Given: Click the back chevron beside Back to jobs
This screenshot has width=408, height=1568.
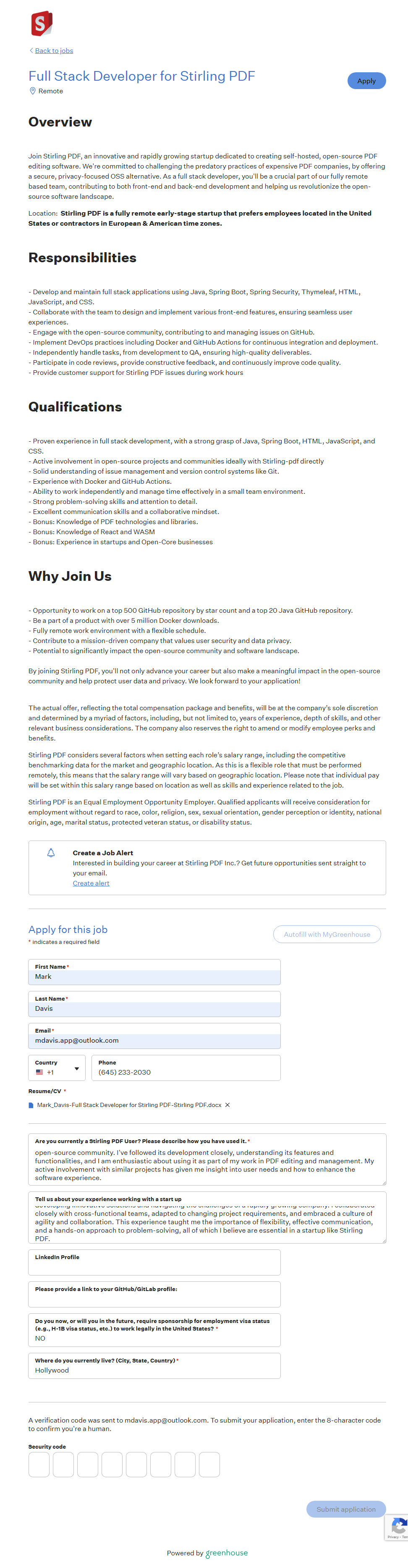Looking at the screenshot, I should tap(31, 50).
